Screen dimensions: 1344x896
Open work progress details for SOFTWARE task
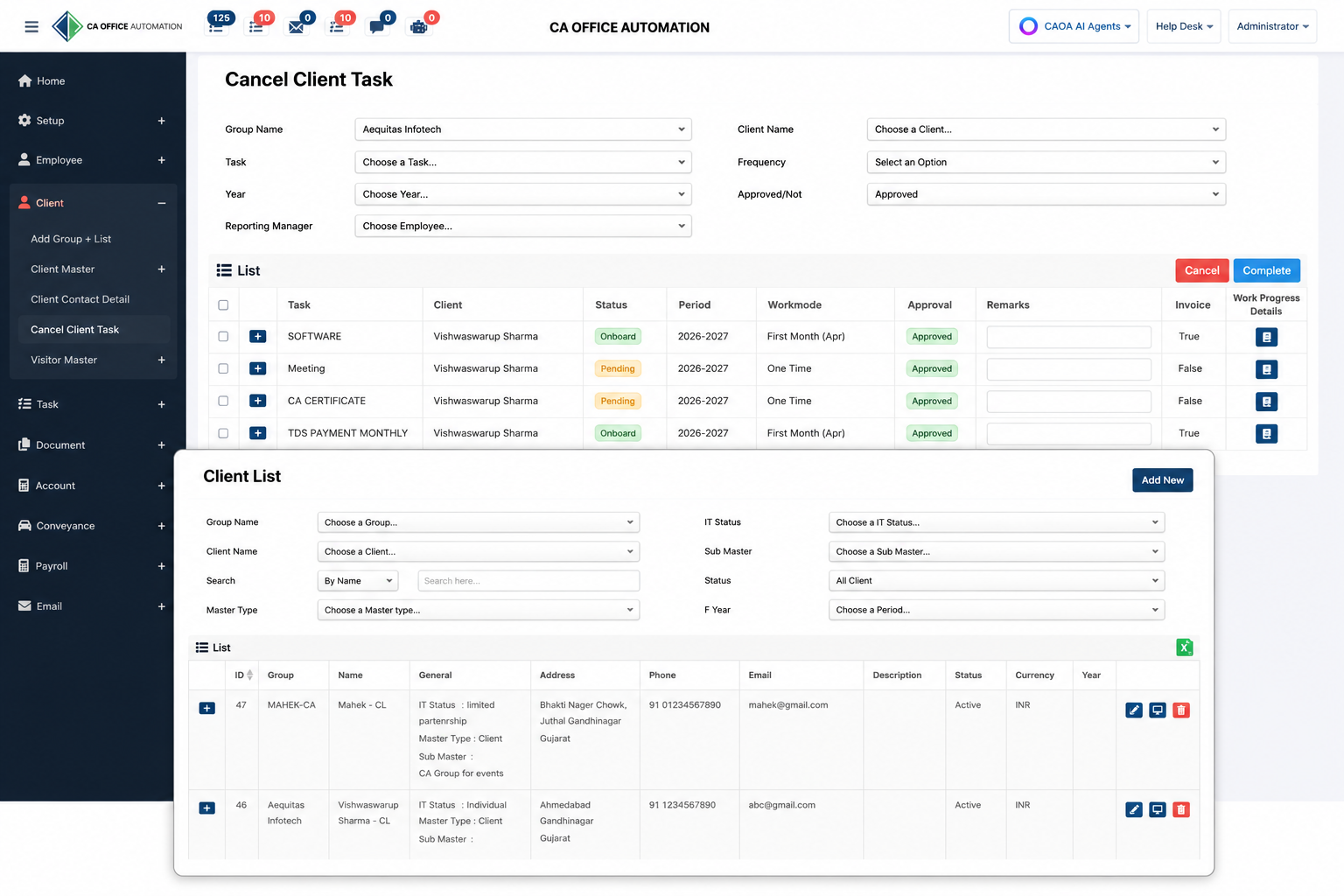pyautogui.click(x=1266, y=337)
